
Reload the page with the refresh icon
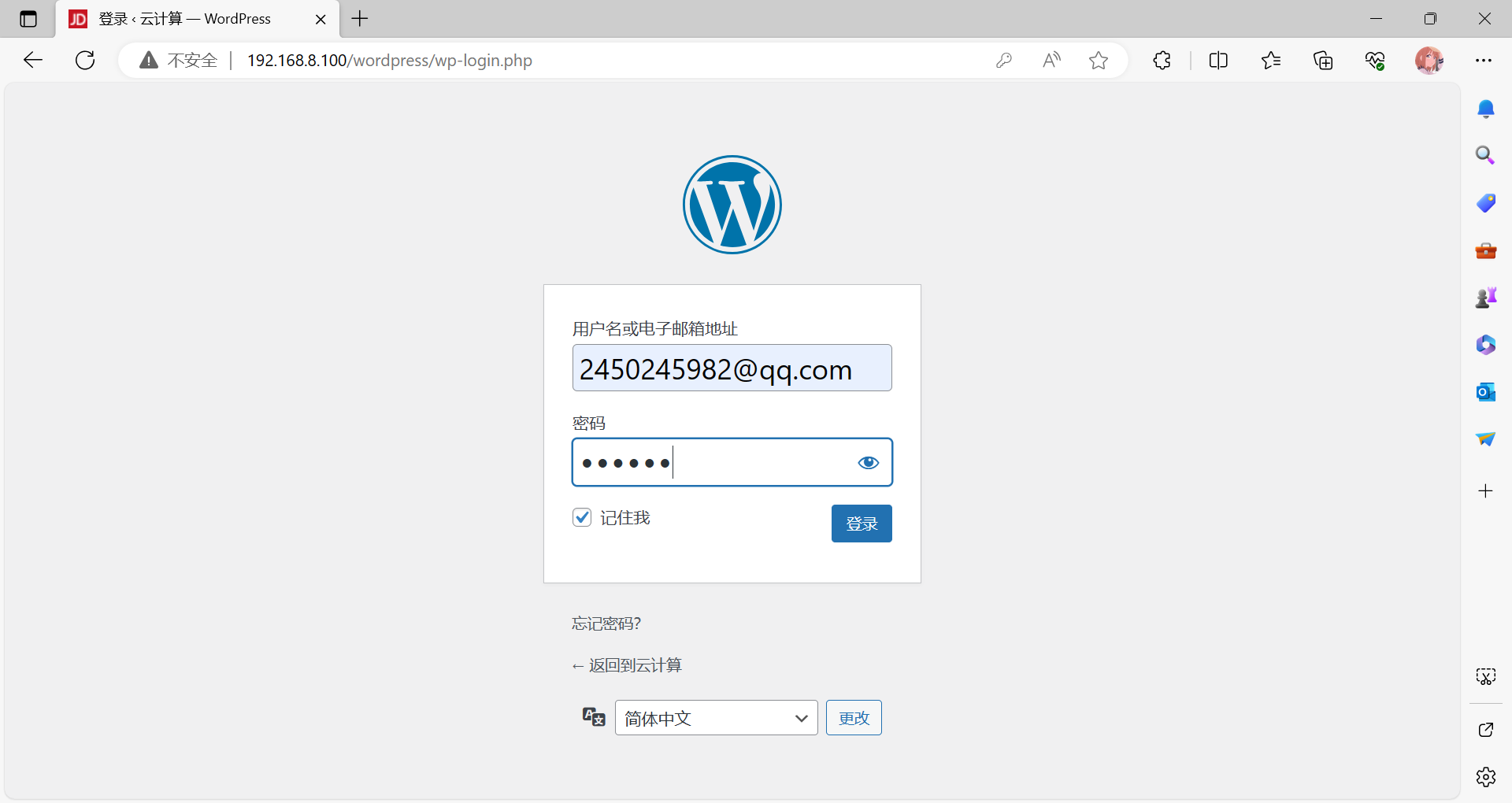coord(85,60)
